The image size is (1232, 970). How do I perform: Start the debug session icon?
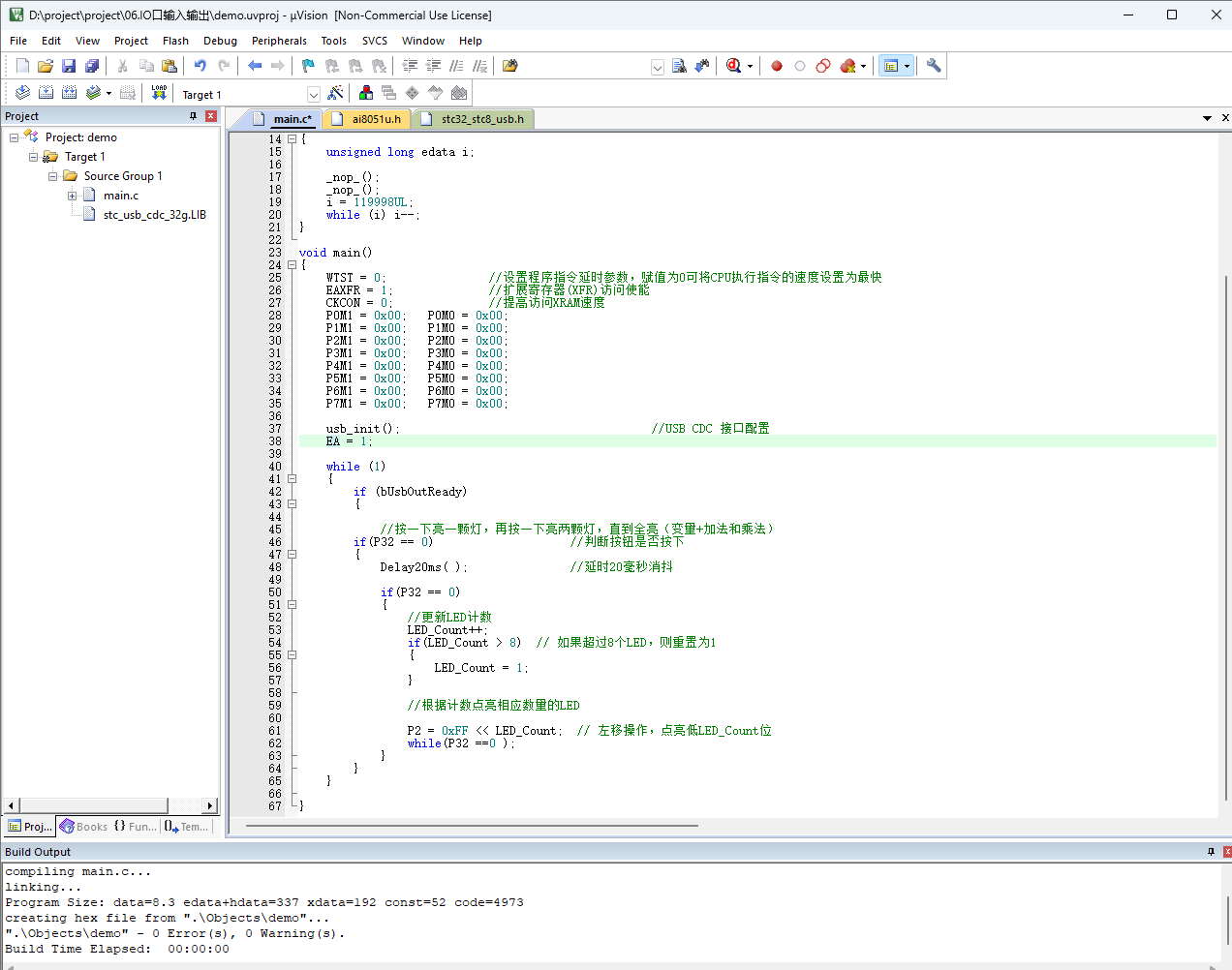point(734,66)
